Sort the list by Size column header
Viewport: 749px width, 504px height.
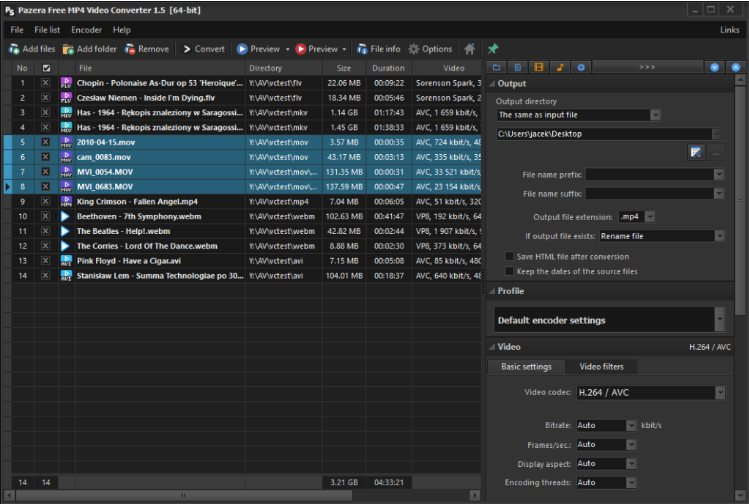[x=343, y=68]
